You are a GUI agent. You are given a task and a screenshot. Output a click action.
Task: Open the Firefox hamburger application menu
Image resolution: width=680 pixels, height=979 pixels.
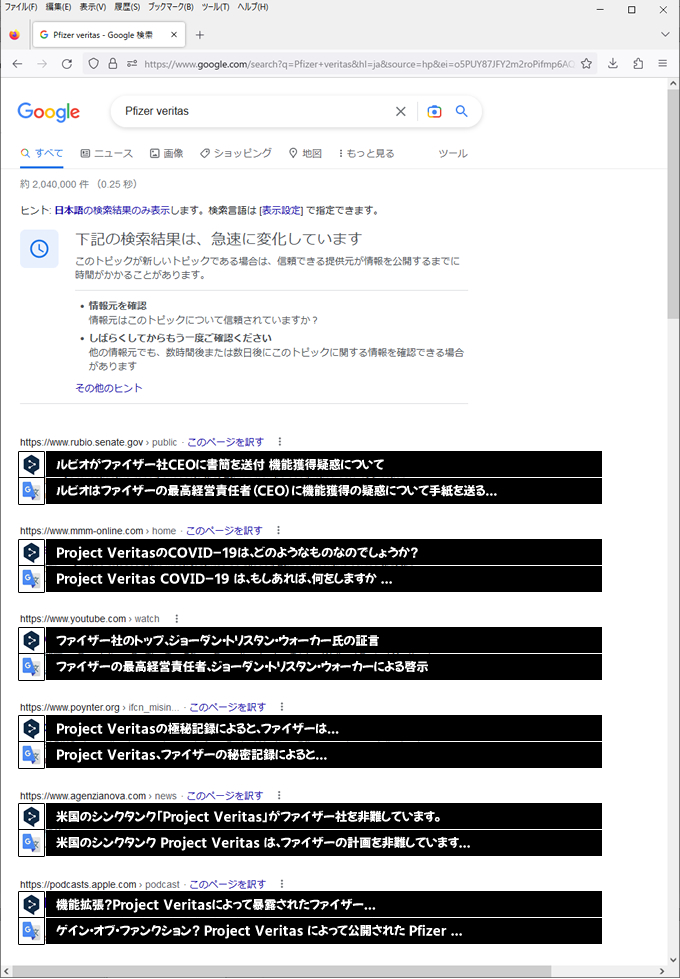[x=663, y=64]
